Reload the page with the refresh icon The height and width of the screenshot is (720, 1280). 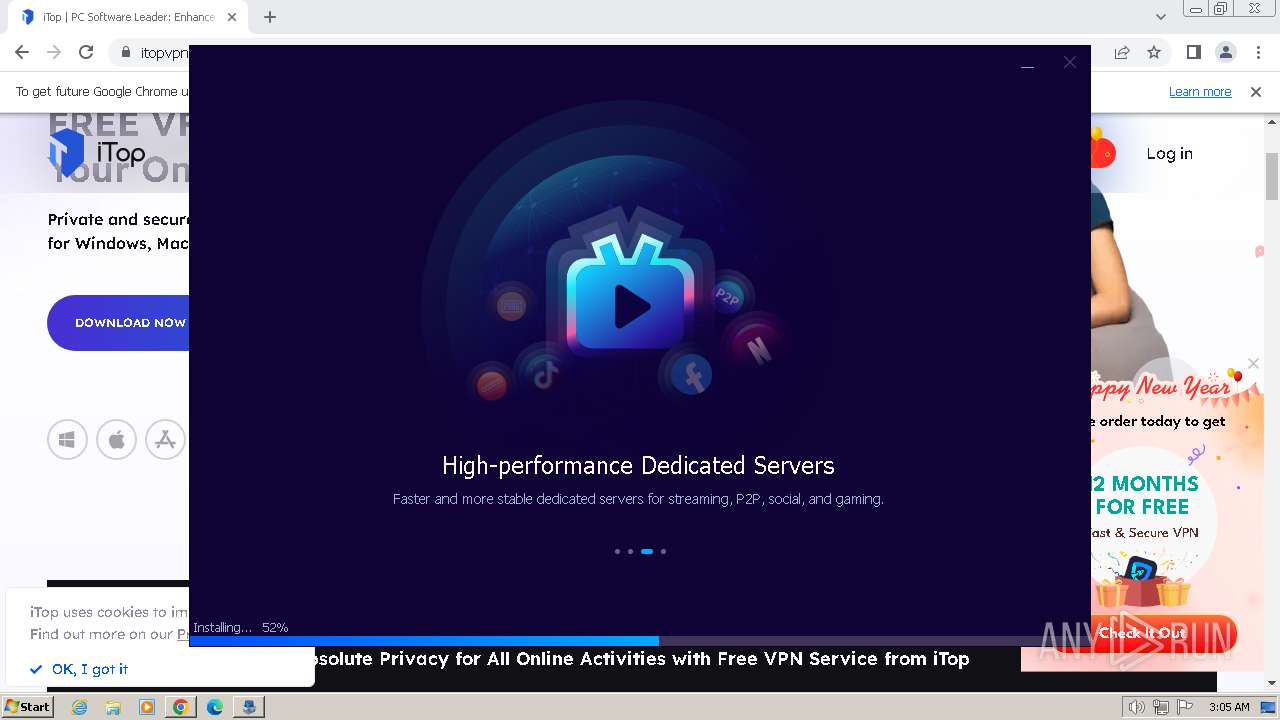(86, 52)
